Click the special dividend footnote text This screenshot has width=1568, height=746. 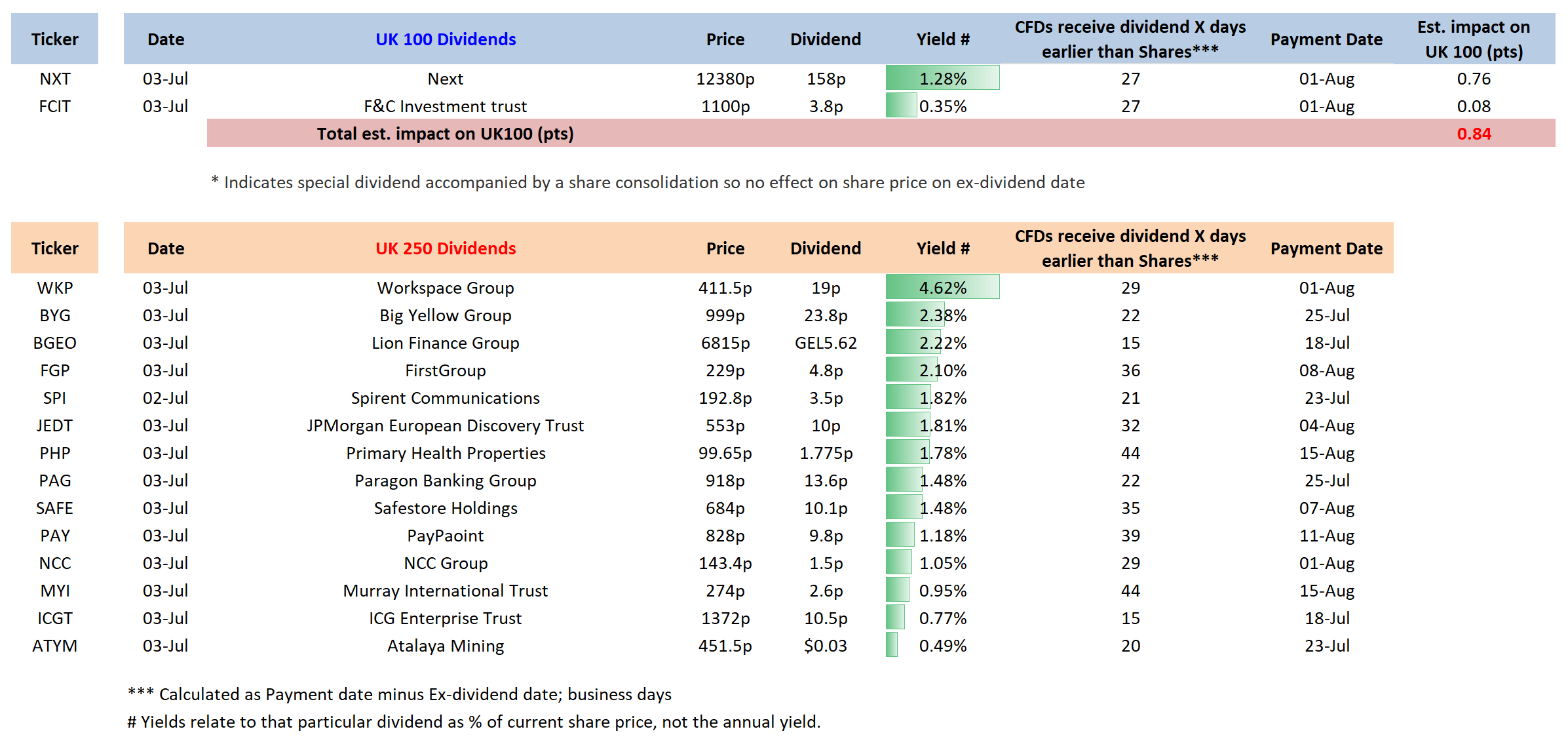click(647, 182)
